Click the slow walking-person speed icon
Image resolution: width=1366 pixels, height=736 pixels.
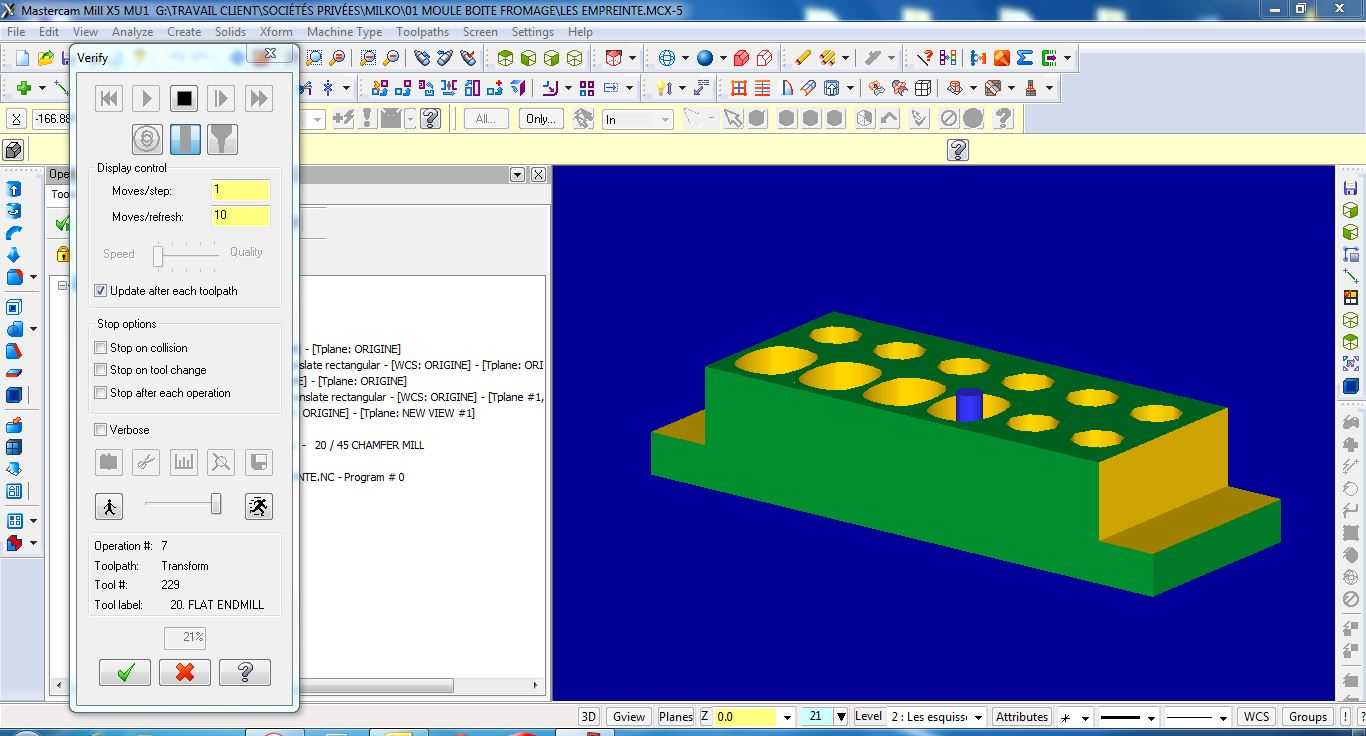point(109,506)
